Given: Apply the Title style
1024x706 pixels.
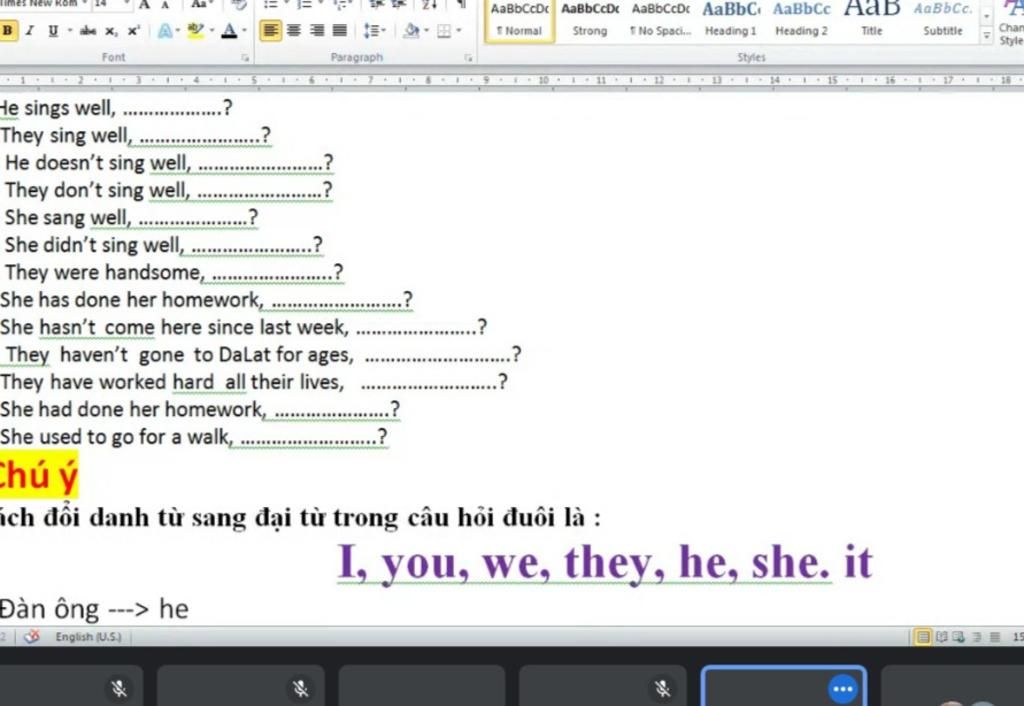Looking at the screenshot, I should click(x=872, y=20).
